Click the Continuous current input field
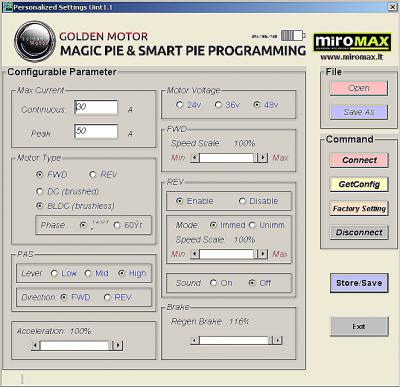400x387 pixels. click(x=96, y=107)
